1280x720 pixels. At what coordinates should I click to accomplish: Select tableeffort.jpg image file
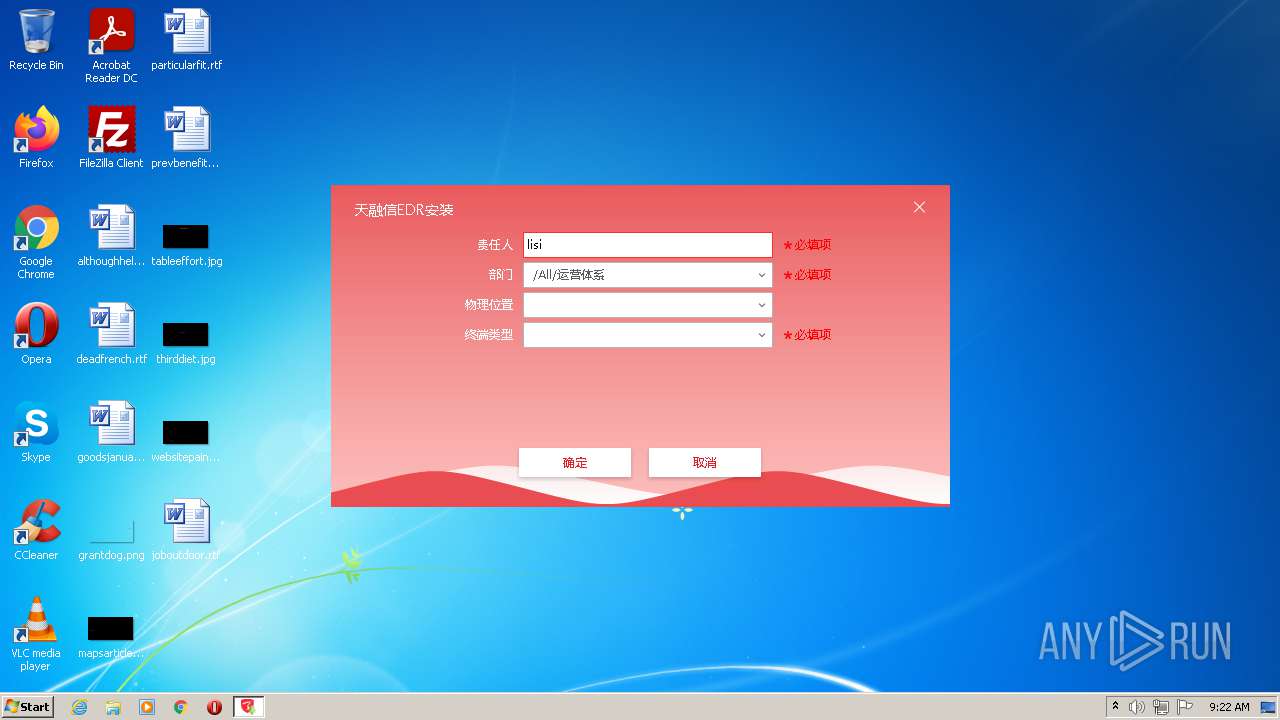tap(186, 244)
